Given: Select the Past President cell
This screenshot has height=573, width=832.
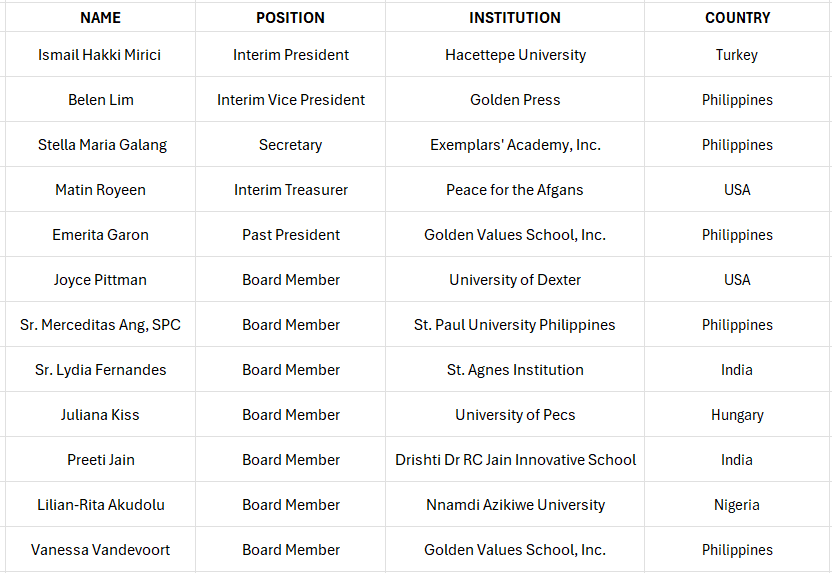Looking at the screenshot, I should (x=290, y=235).
